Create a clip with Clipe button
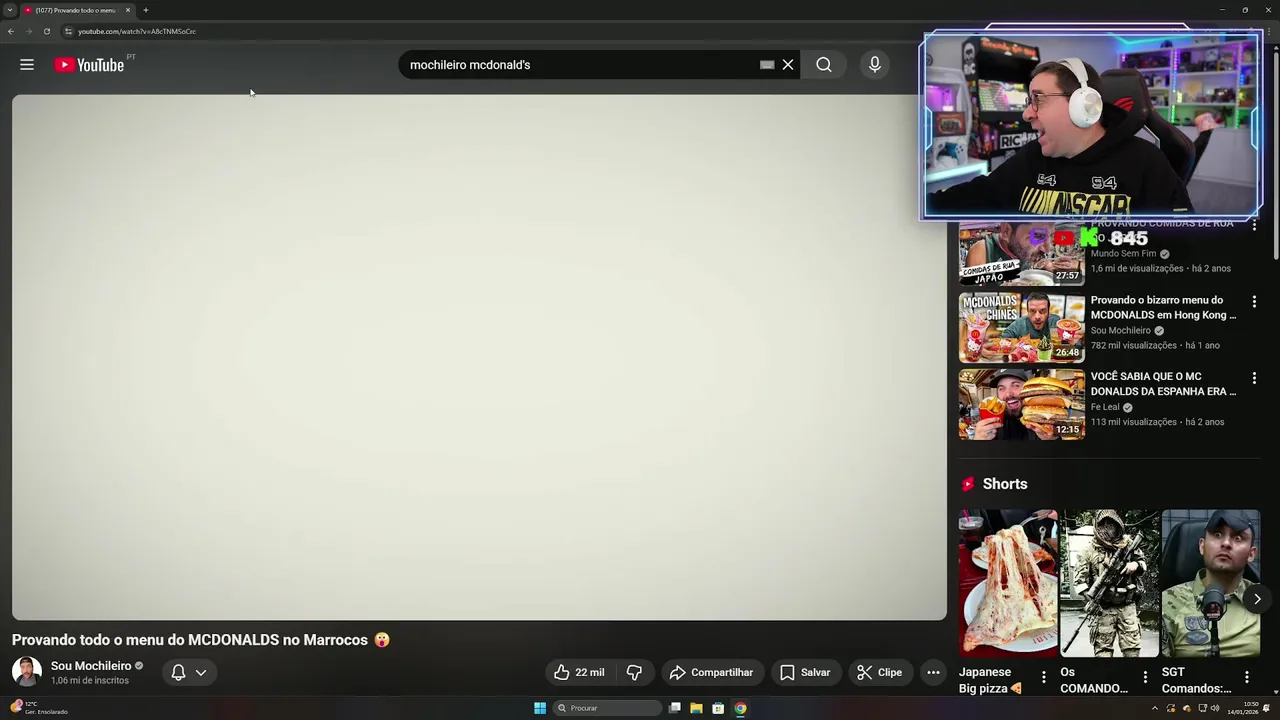This screenshot has height=720, width=1280. coord(879,672)
